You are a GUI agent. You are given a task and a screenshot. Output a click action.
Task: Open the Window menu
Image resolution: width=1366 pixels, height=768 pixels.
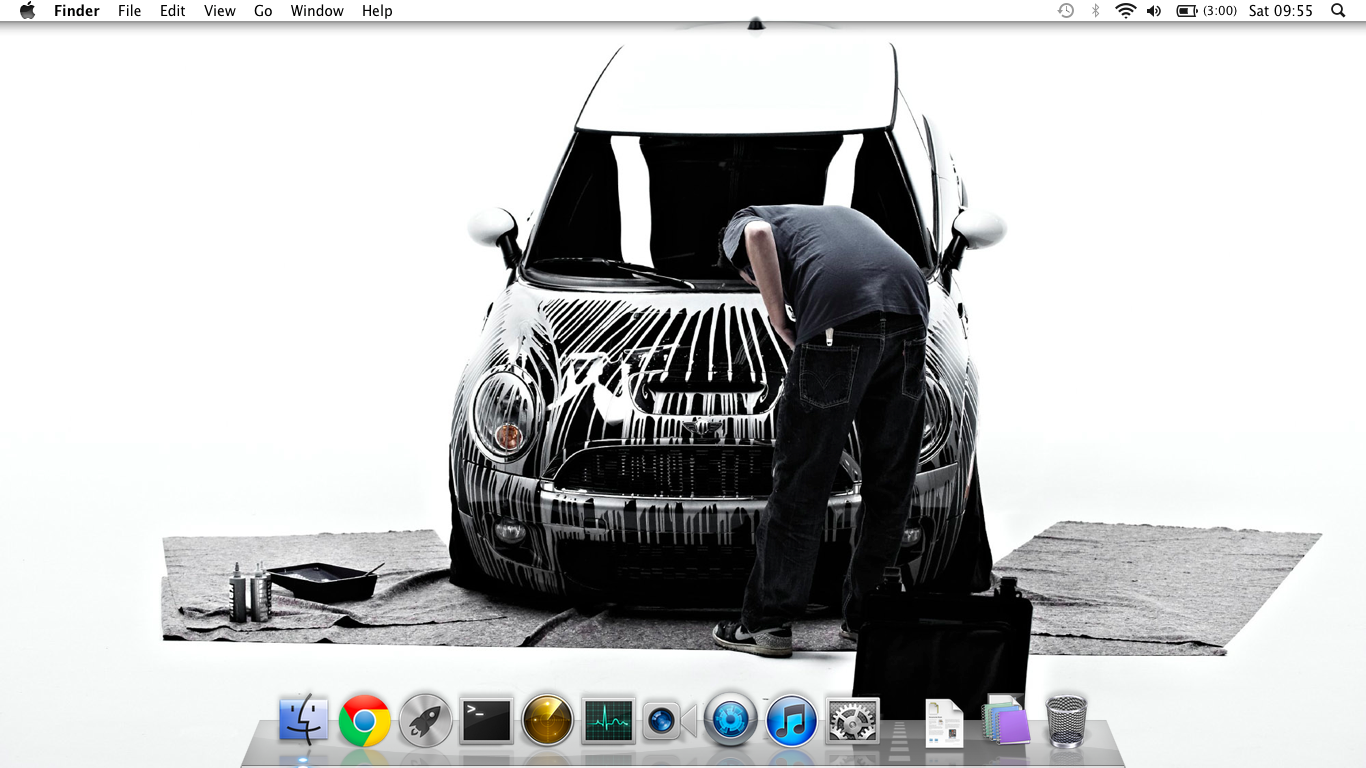[x=317, y=11]
